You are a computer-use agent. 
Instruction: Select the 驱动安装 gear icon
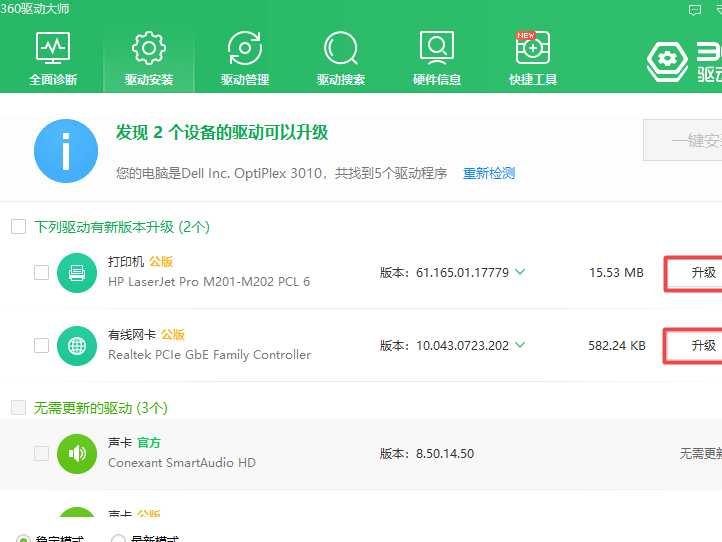(x=149, y=48)
